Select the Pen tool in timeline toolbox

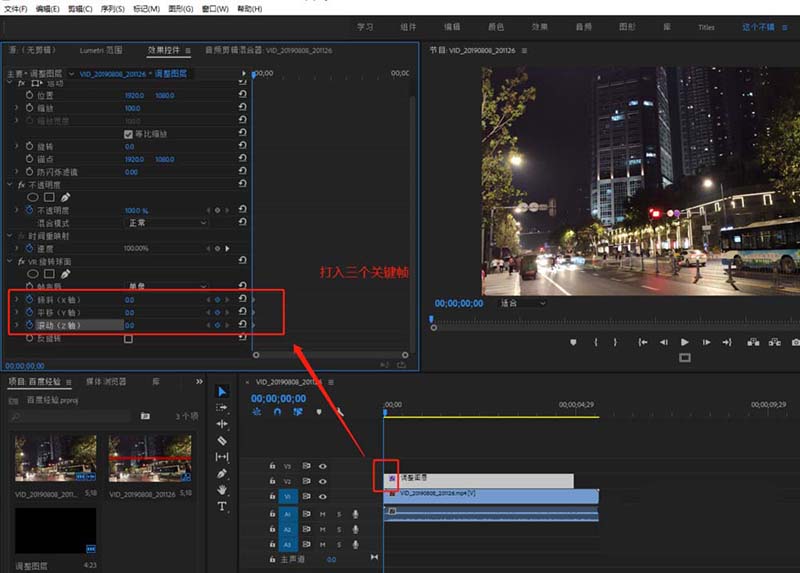222,473
